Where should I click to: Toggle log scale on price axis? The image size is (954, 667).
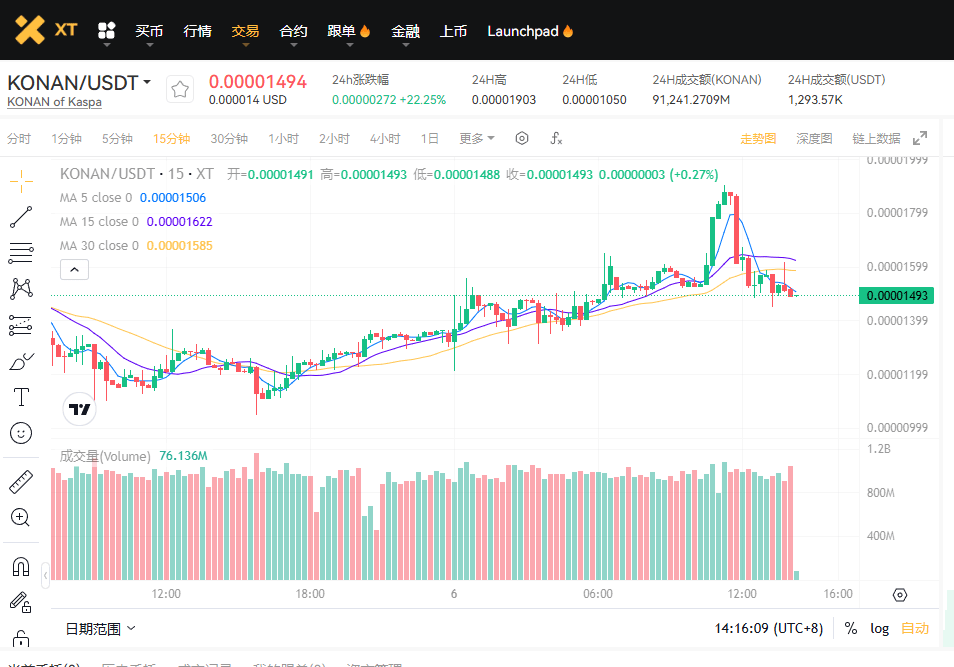[879, 628]
